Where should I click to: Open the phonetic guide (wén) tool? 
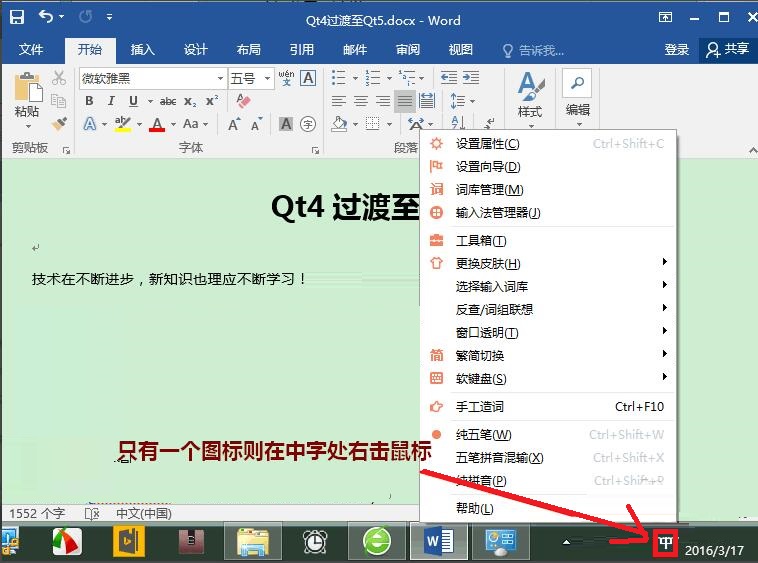(286, 78)
